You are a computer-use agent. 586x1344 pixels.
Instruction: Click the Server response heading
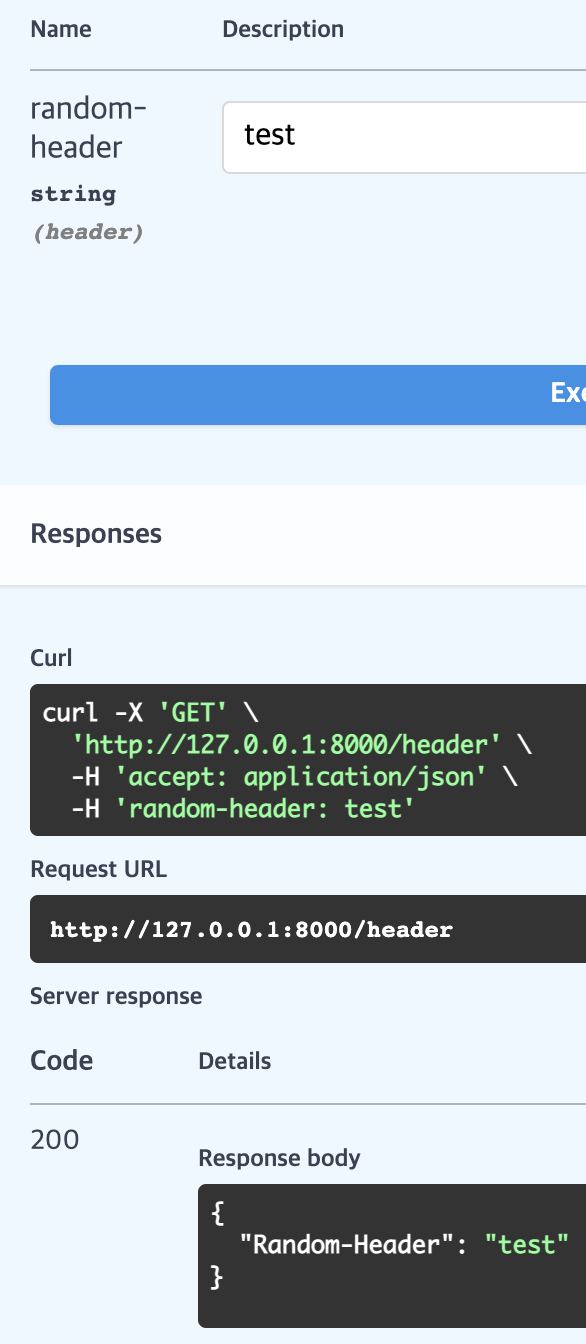pyautogui.click(x=116, y=996)
